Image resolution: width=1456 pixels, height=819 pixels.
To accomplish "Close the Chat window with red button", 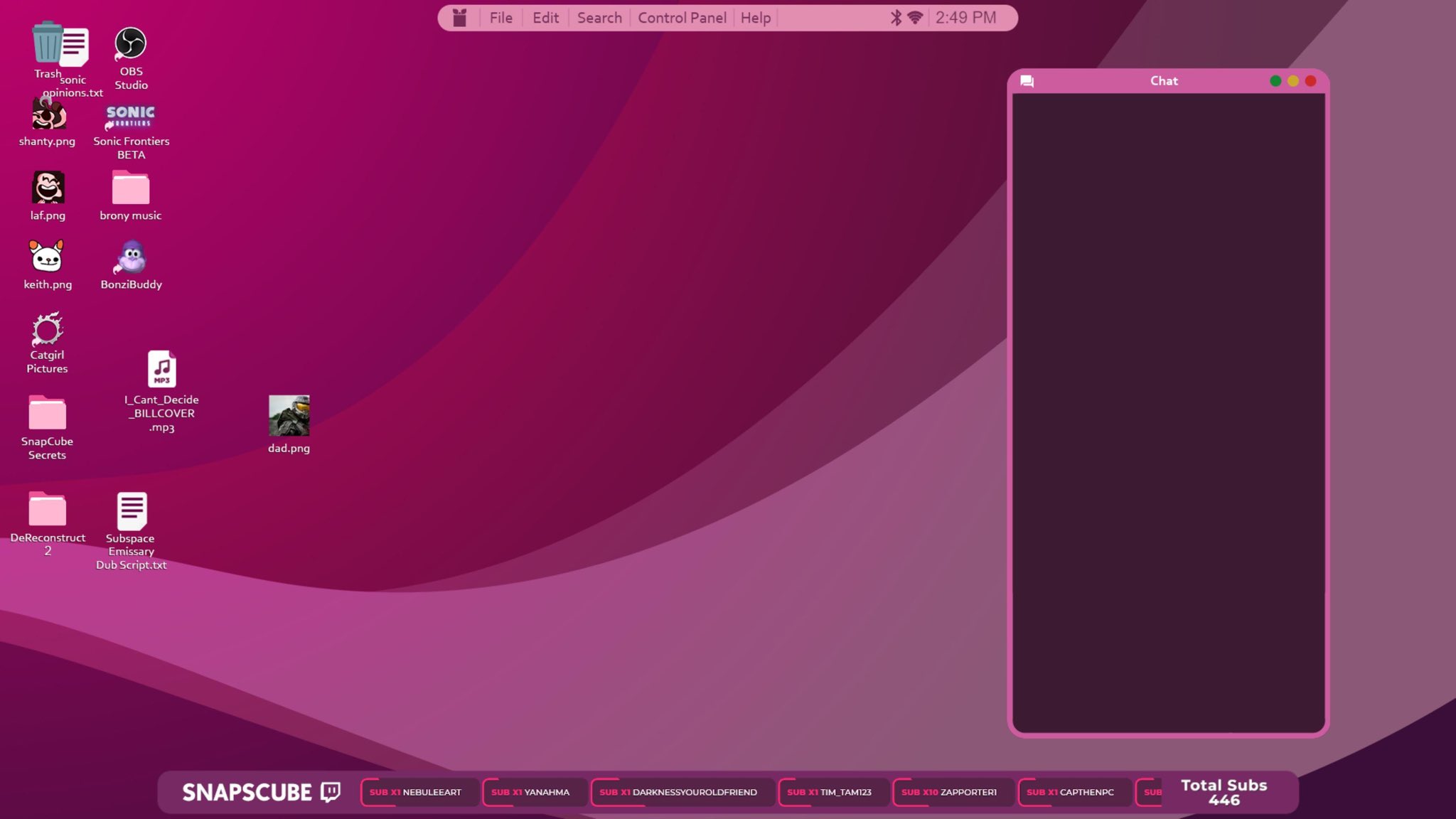I will click(1311, 81).
